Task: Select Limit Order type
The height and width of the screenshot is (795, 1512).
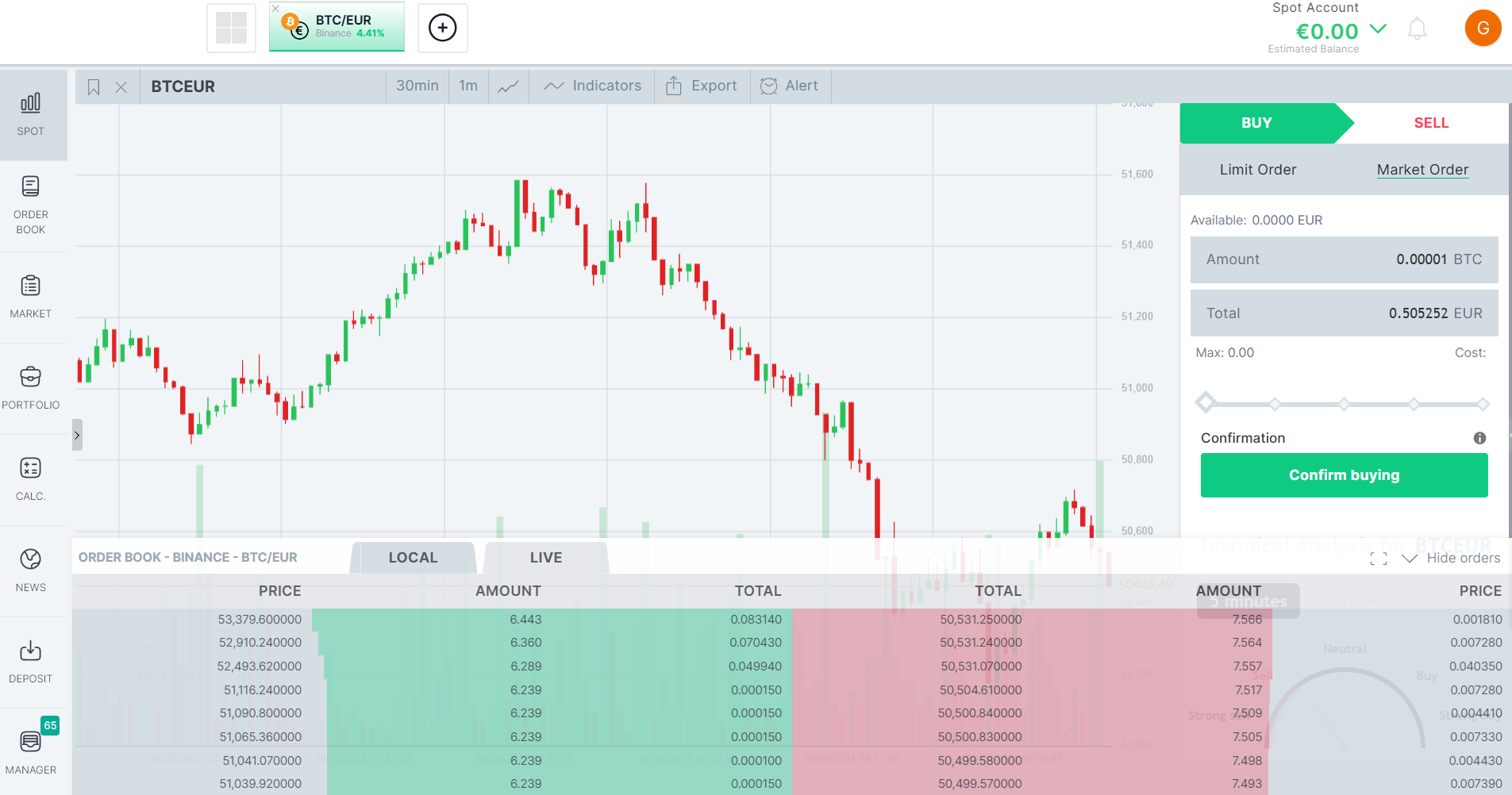Action: click(x=1258, y=170)
